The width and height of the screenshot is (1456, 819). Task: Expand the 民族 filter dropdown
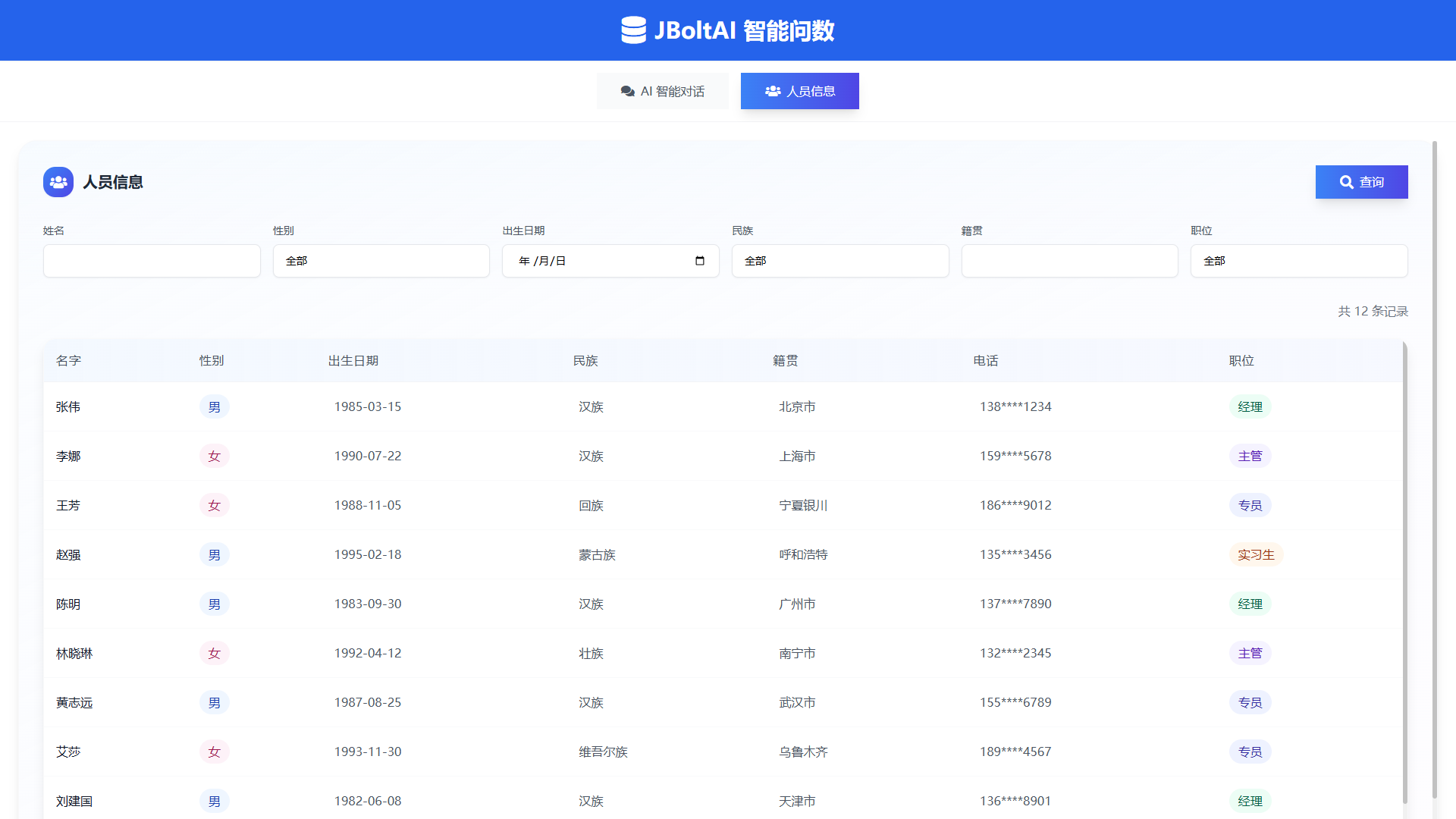click(x=840, y=261)
